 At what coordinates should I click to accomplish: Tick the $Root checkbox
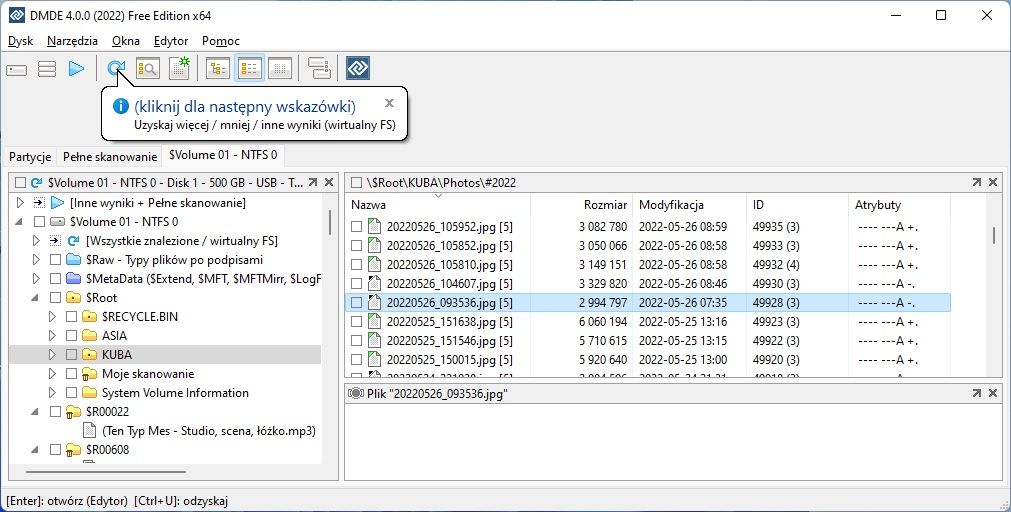[x=55, y=297]
